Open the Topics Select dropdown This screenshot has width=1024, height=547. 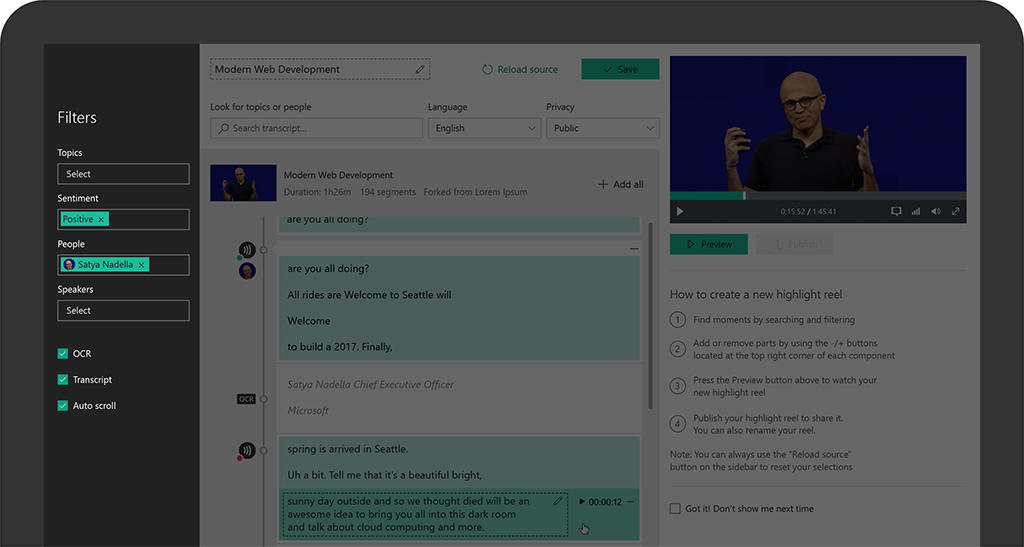pos(123,174)
